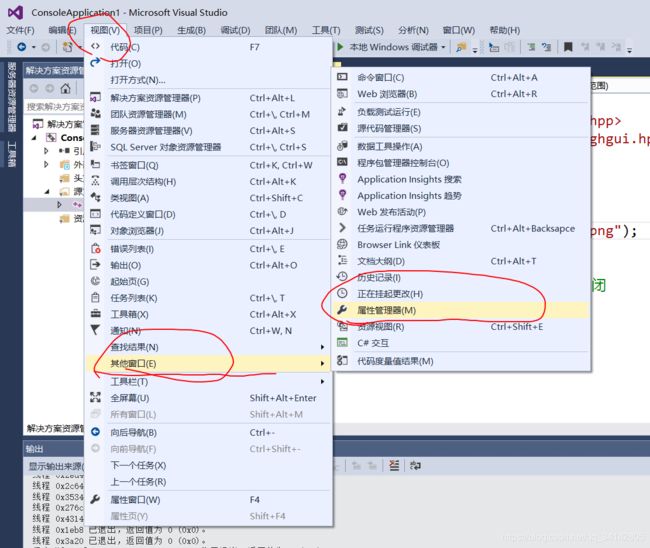Click 团队资源管理器(M) people icon
This screenshot has width=650, height=548.
[x=95, y=114]
